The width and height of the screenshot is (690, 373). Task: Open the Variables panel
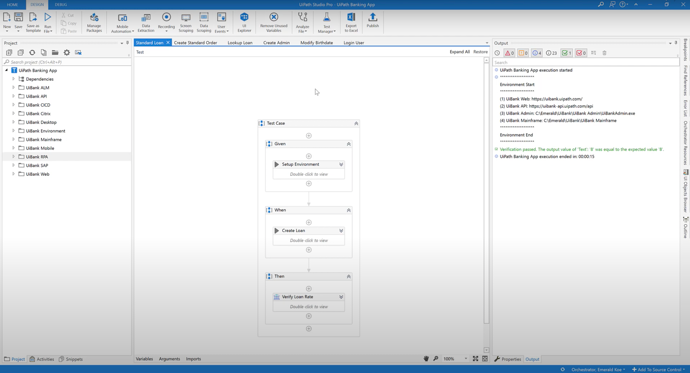144,359
